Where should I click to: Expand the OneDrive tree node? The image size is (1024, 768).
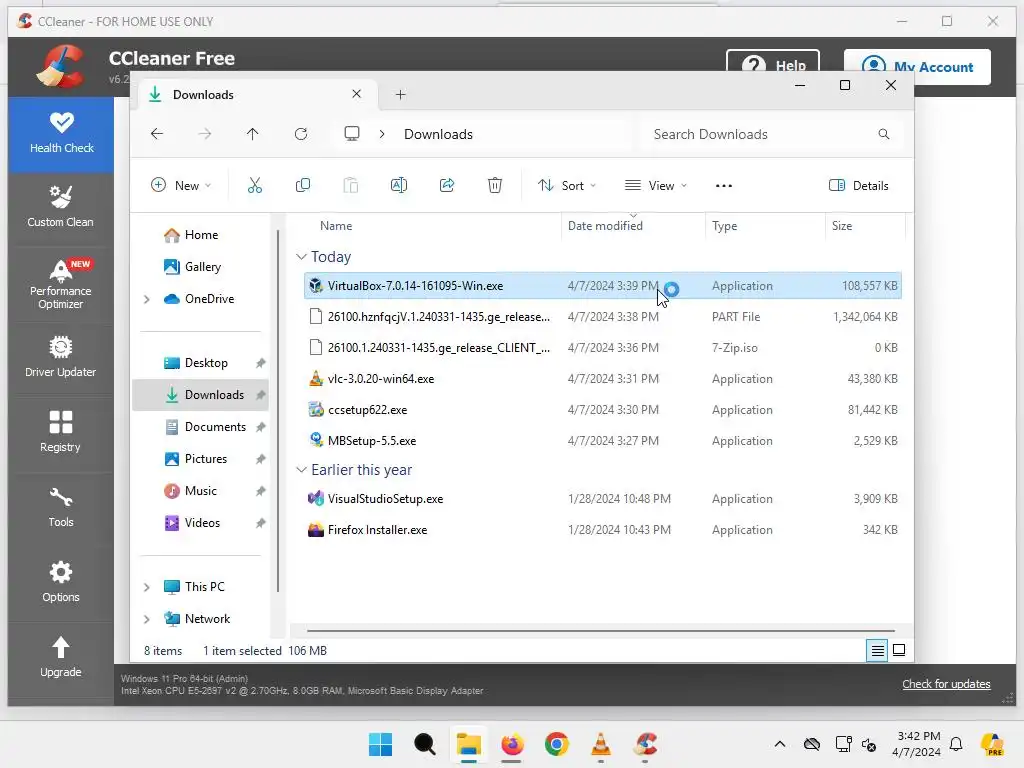(147, 299)
